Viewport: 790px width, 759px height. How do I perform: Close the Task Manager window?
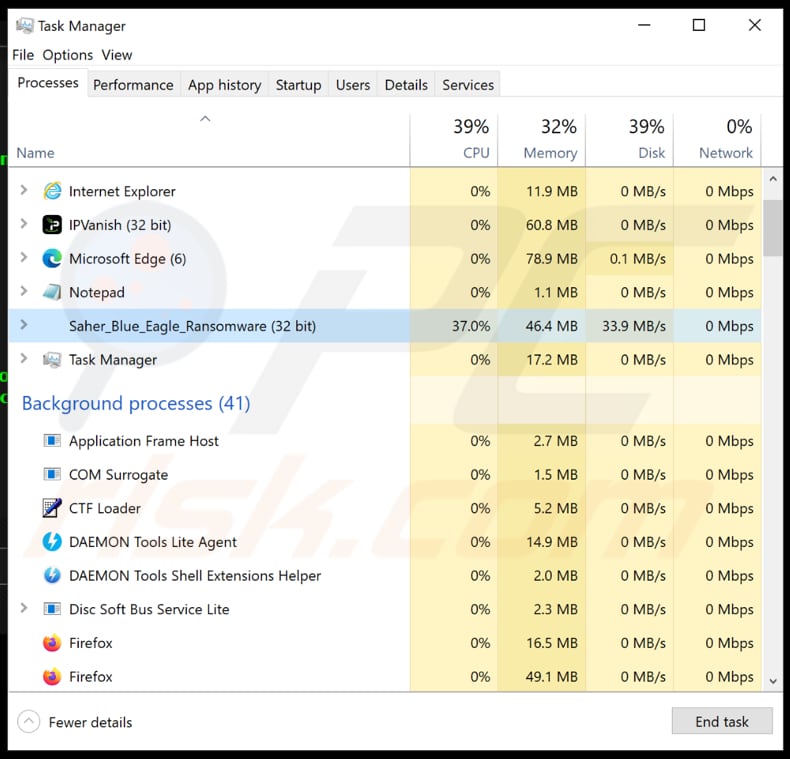(x=754, y=25)
